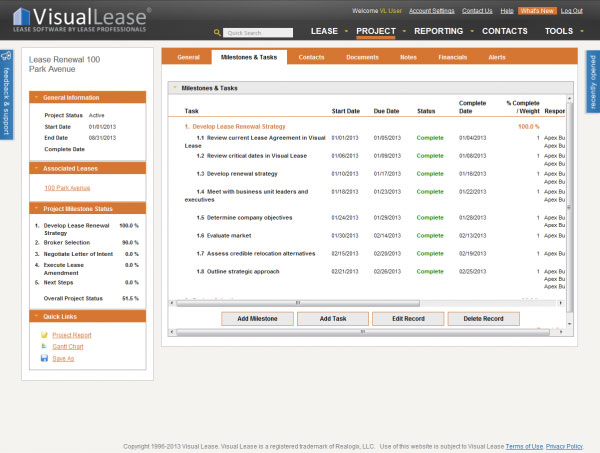Screen dimensions: 600x453
Task: Switch to the Financials tab
Action: [x=452, y=57]
